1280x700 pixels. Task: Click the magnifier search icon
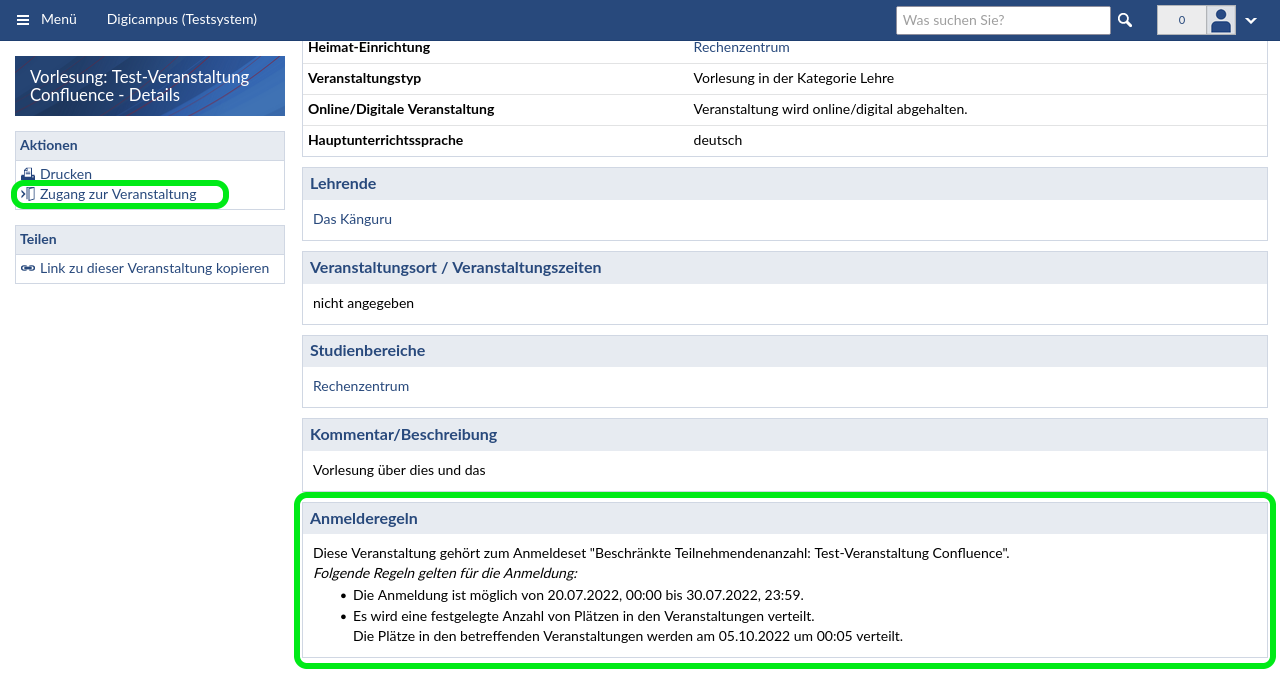click(x=1125, y=20)
